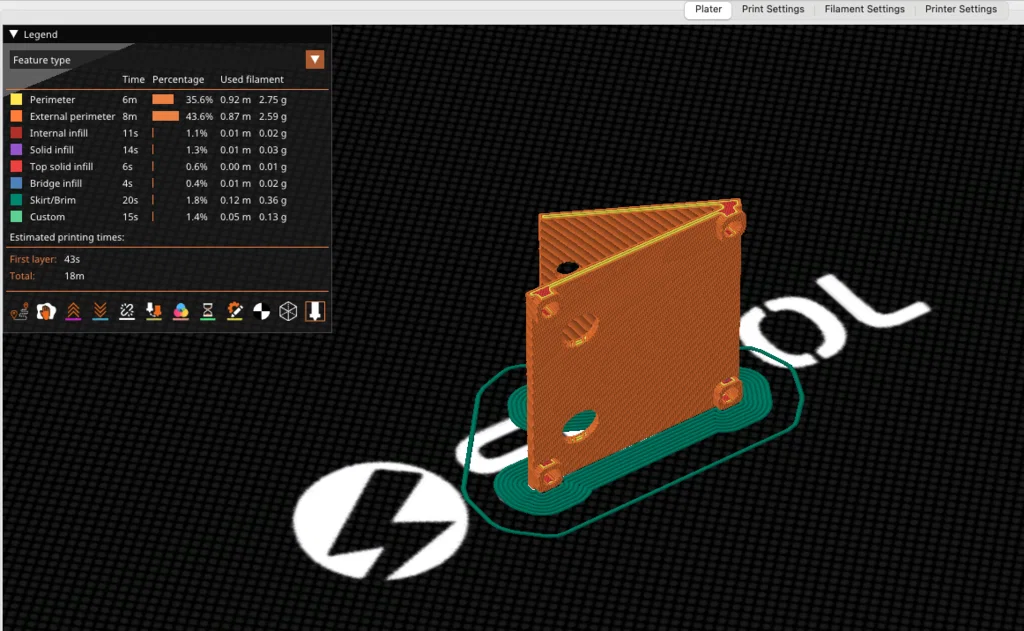Toggle Retractions upward-chevrons icon
Screen dimensions: 1024x631
tap(73, 312)
